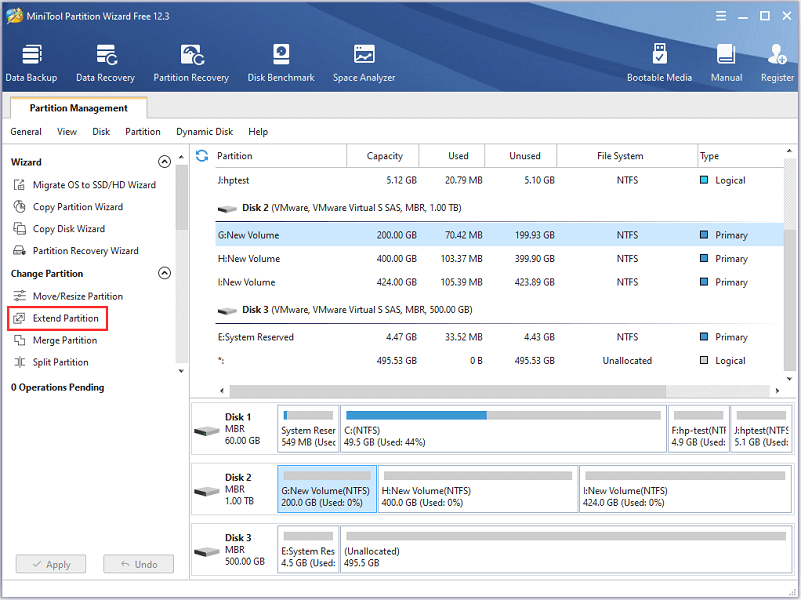Sort by the File System column header
801x600 pixels.
pyautogui.click(x=627, y=156)
